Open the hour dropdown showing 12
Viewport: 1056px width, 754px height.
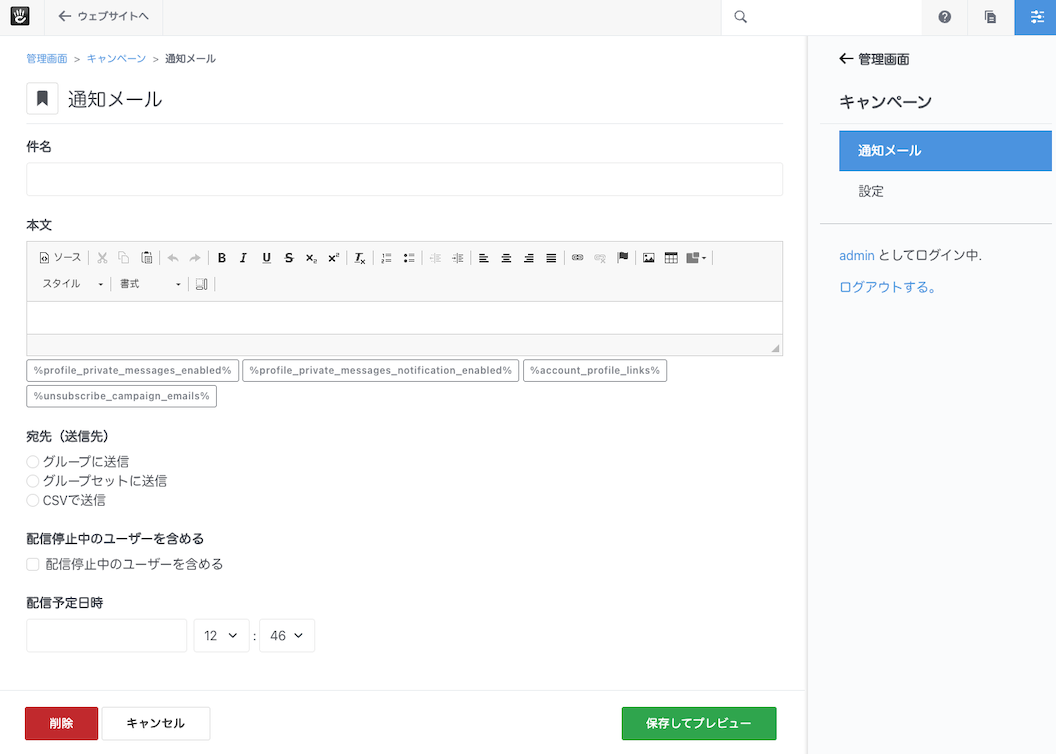tap(221, 636)
